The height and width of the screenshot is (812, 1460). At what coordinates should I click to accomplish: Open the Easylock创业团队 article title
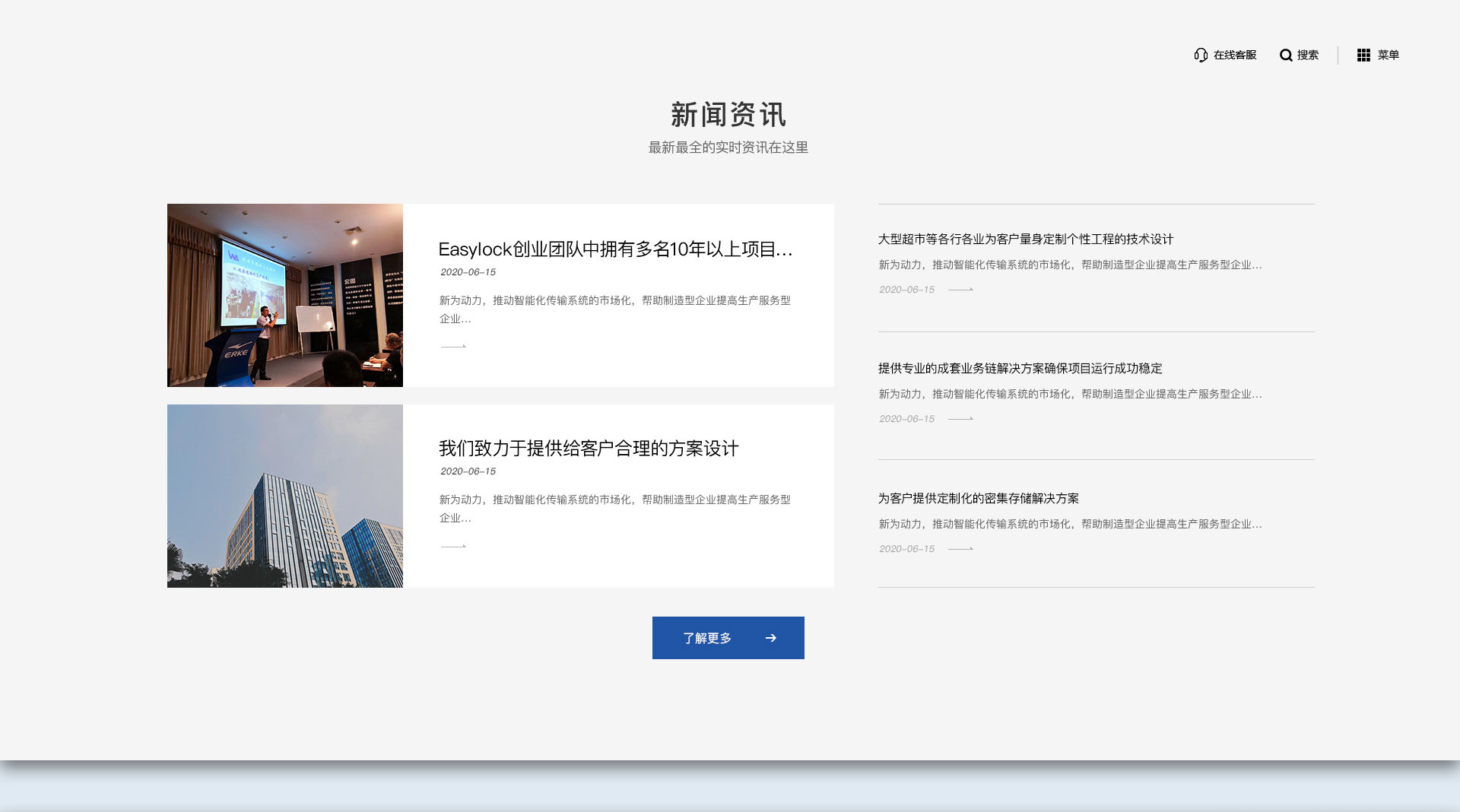coord(615,249)
